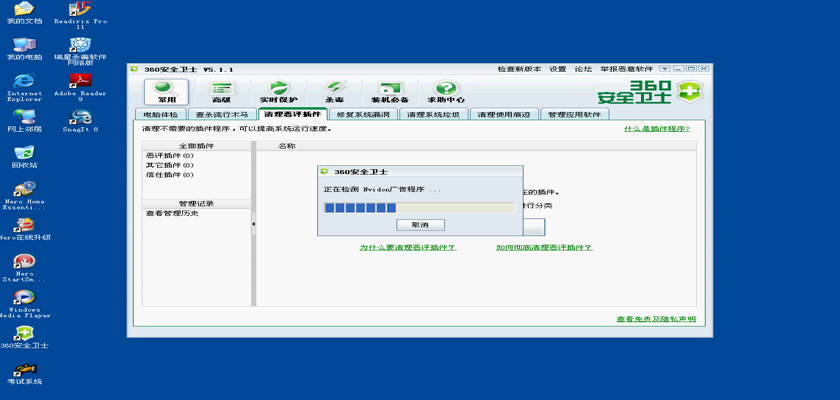
Task: Select 恶评插件(0) in plugin list
Action: coord(170,156)
